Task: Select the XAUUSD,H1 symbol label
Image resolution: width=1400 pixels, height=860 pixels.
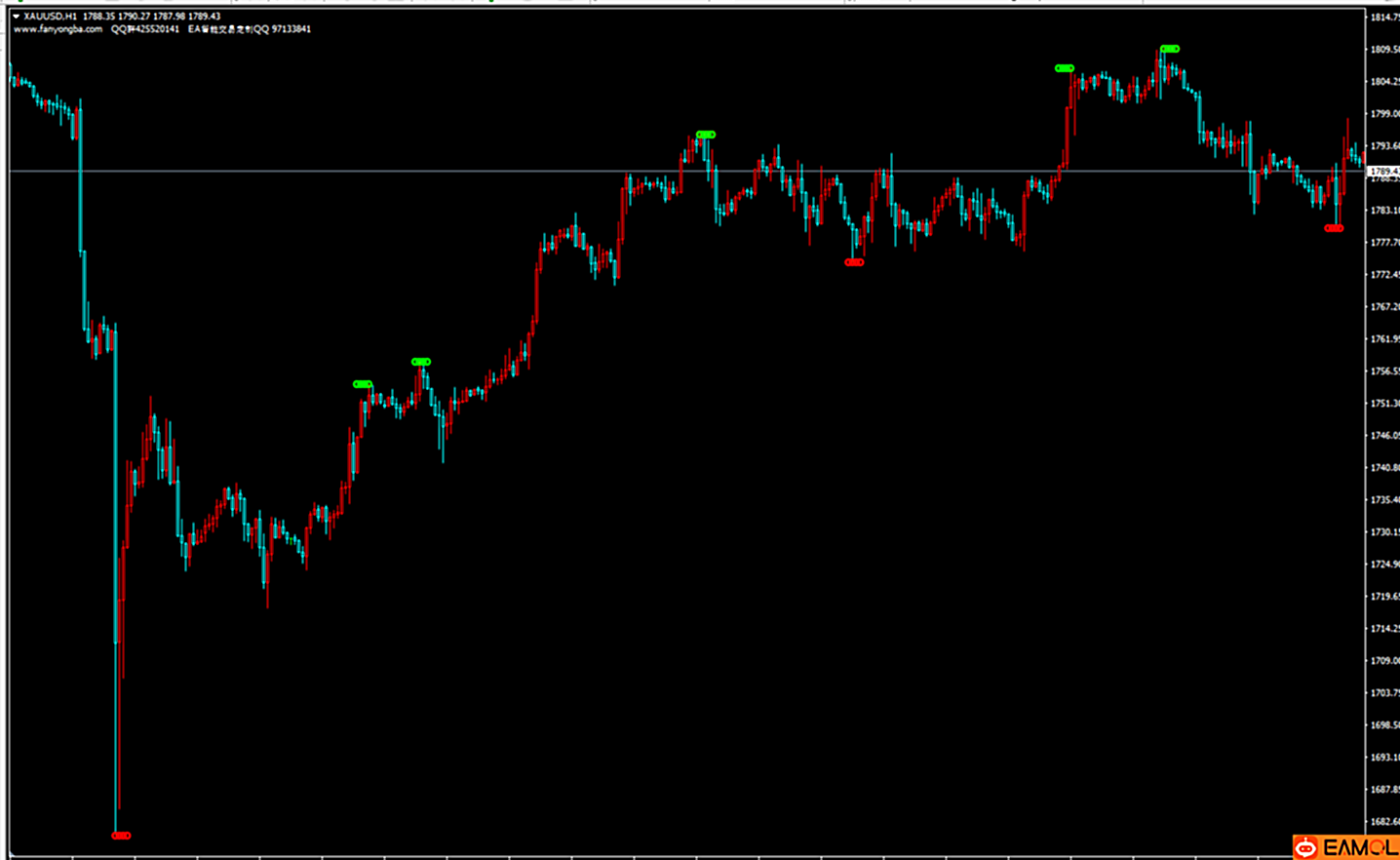Action: click(x=51, y=17)
